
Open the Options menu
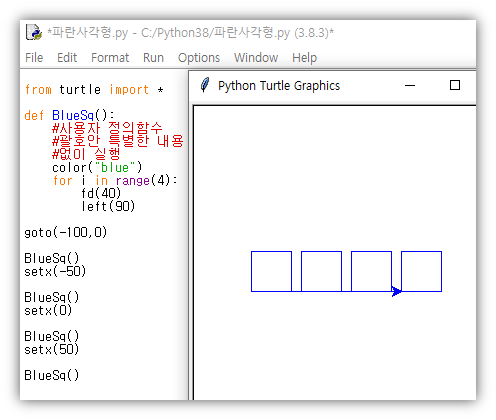199,58
